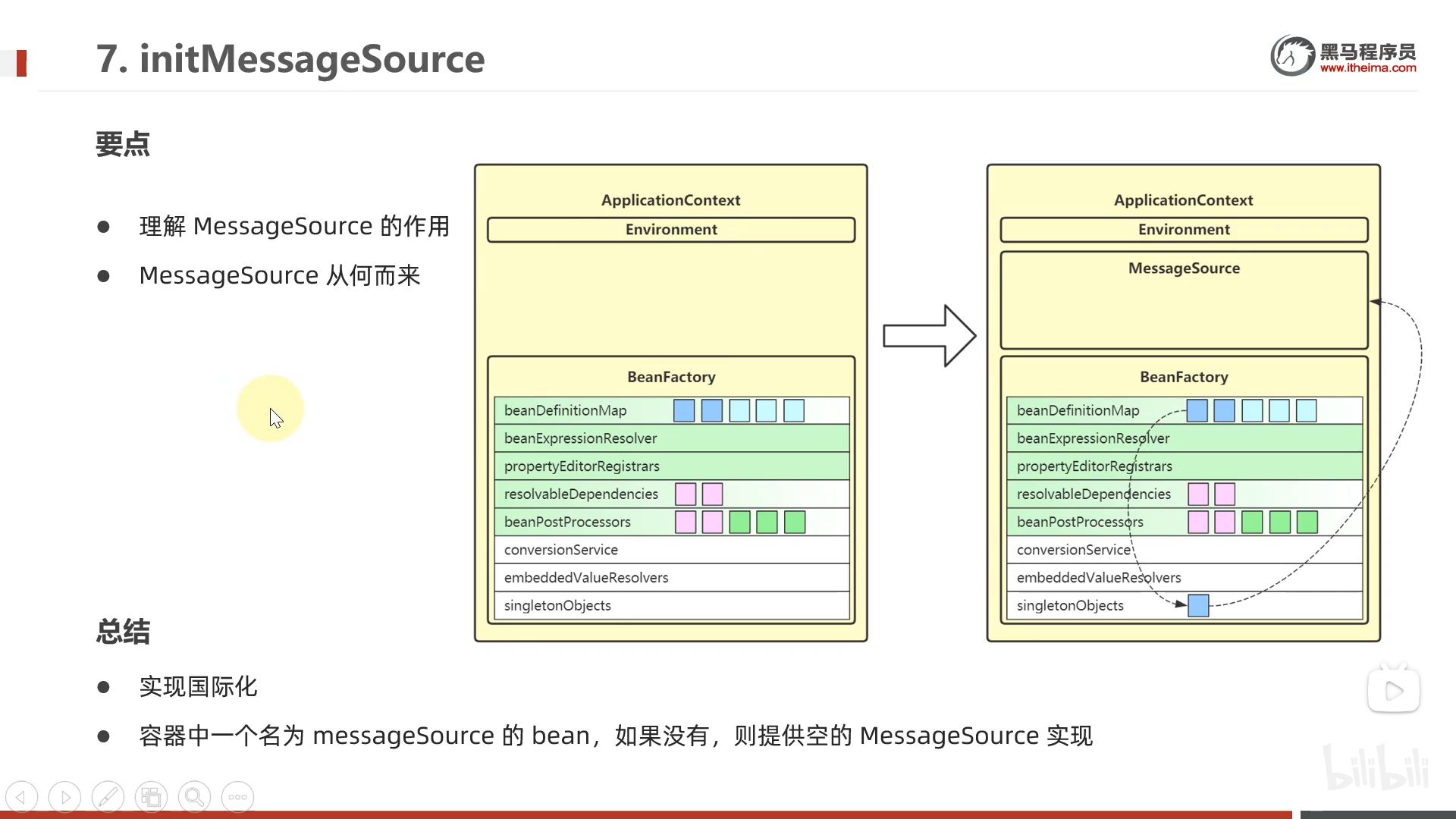
Task: Show all slides grid view icon
Action: (x=151, y=797)
